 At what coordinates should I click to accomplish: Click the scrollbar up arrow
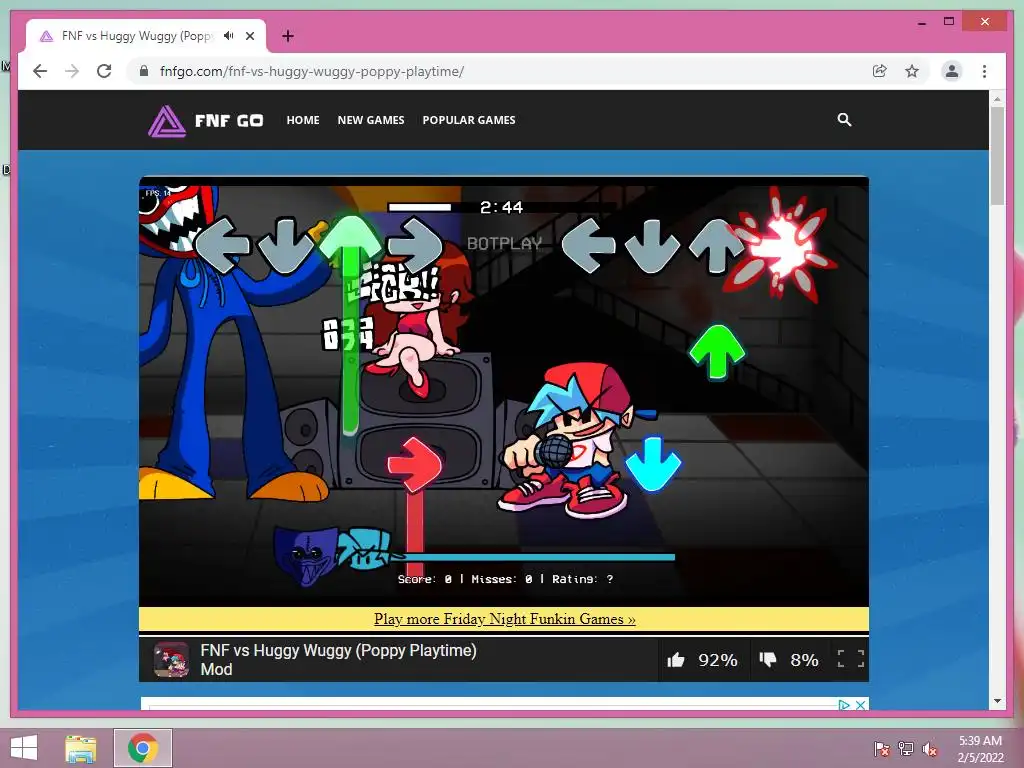click(x=997, y=99)
